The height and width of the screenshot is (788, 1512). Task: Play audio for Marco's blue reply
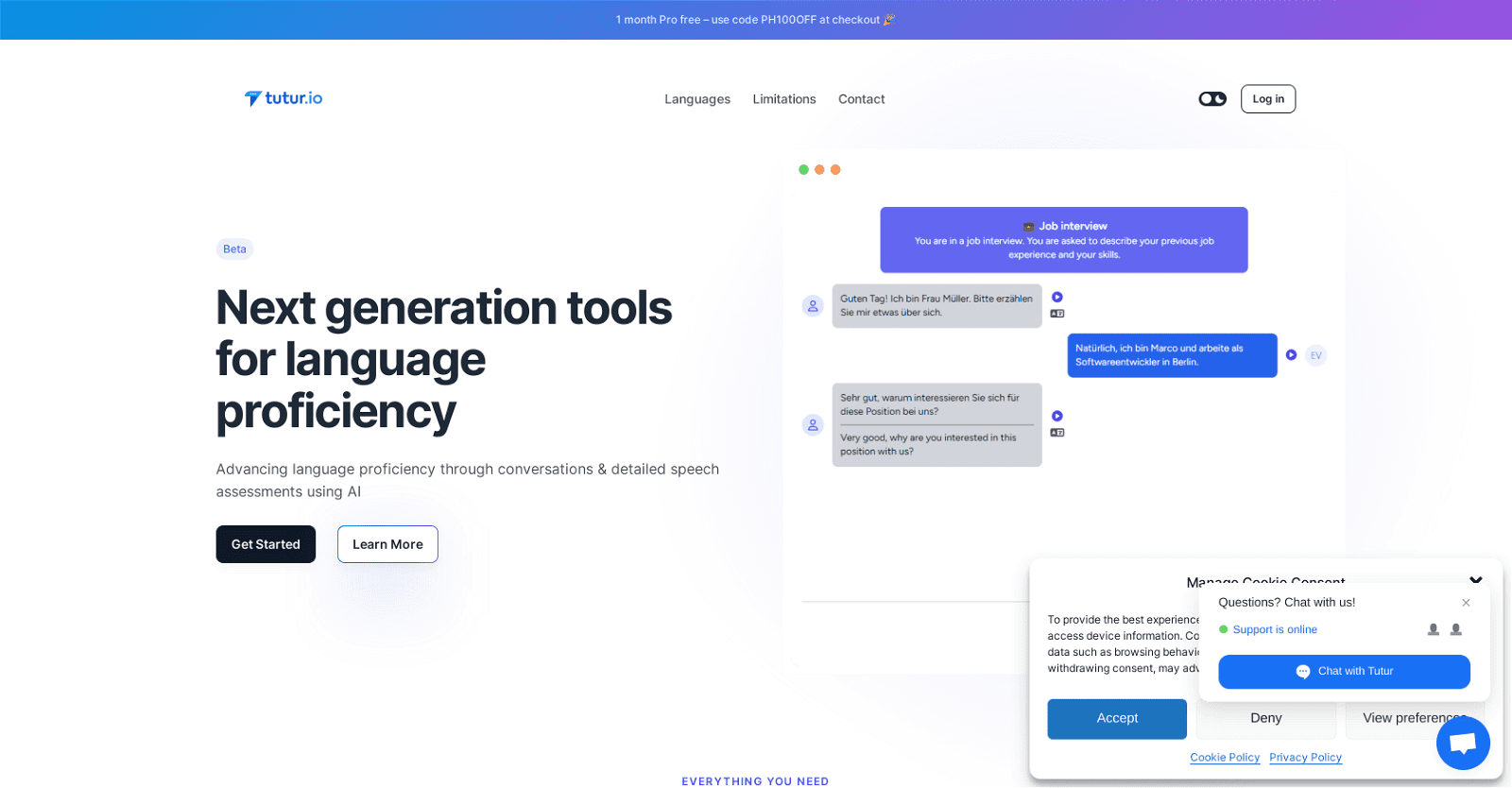[x=1291, y=354]
